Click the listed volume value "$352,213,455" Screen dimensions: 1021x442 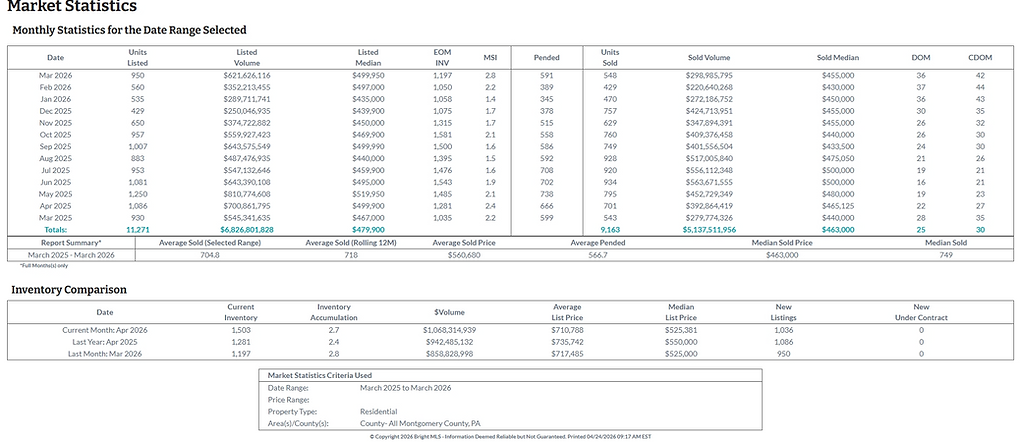247,87
